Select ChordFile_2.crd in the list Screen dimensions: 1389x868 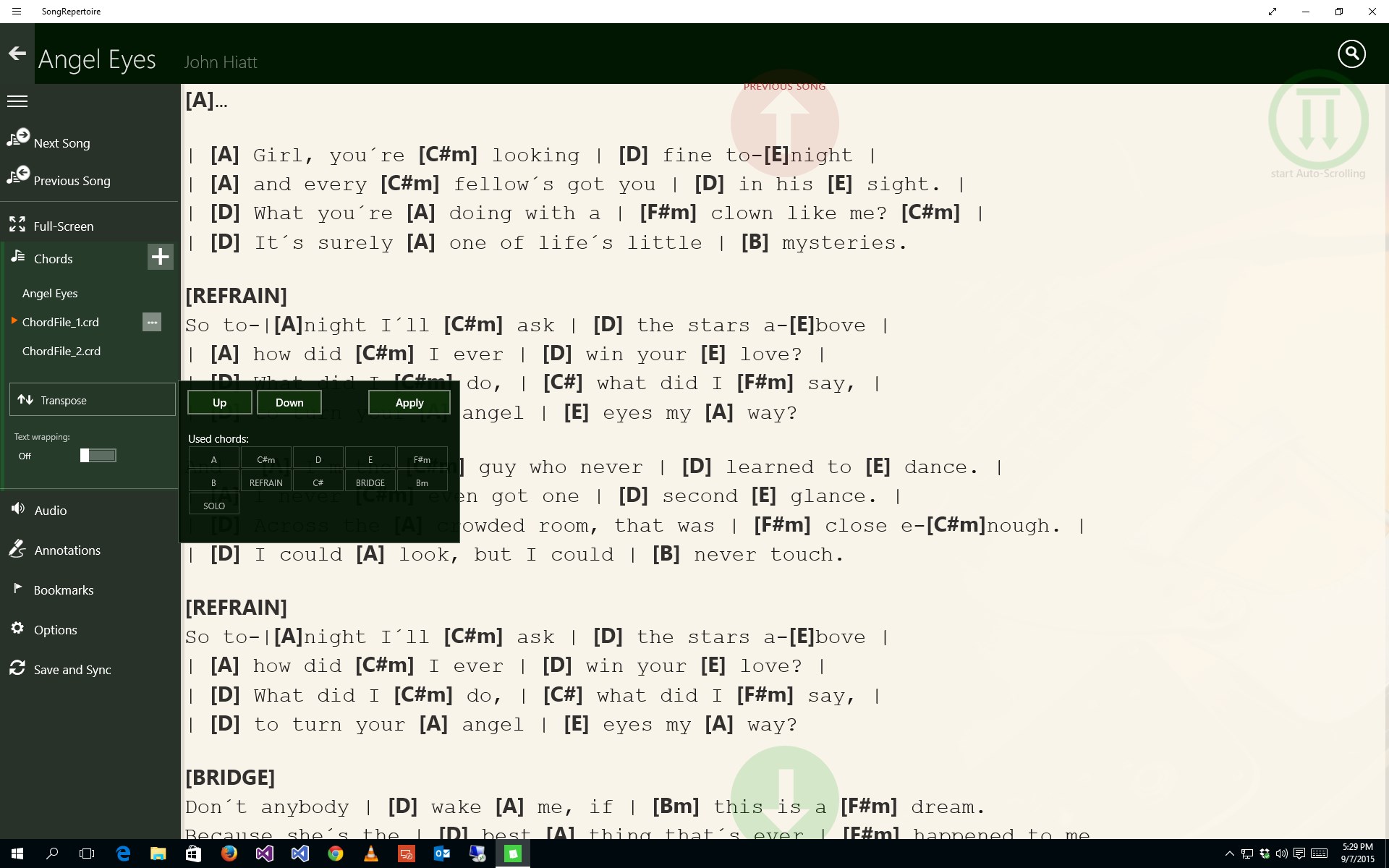[x=61, y=351]
